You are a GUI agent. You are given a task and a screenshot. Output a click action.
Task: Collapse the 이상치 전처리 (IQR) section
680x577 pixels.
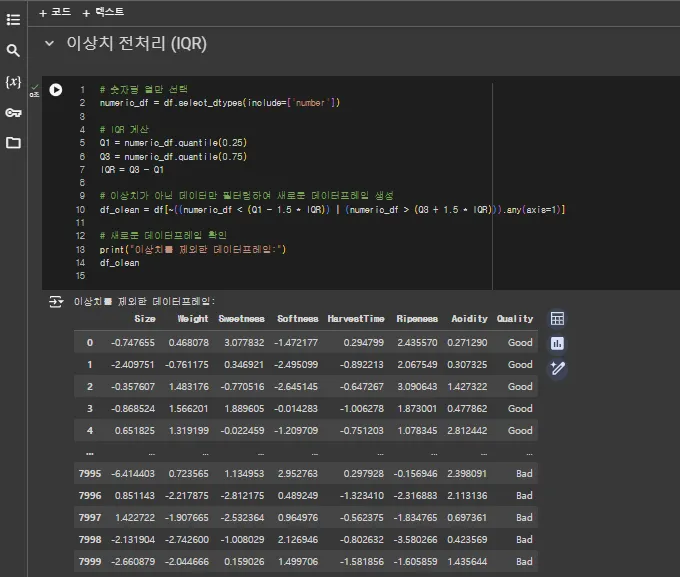(49, 43)
